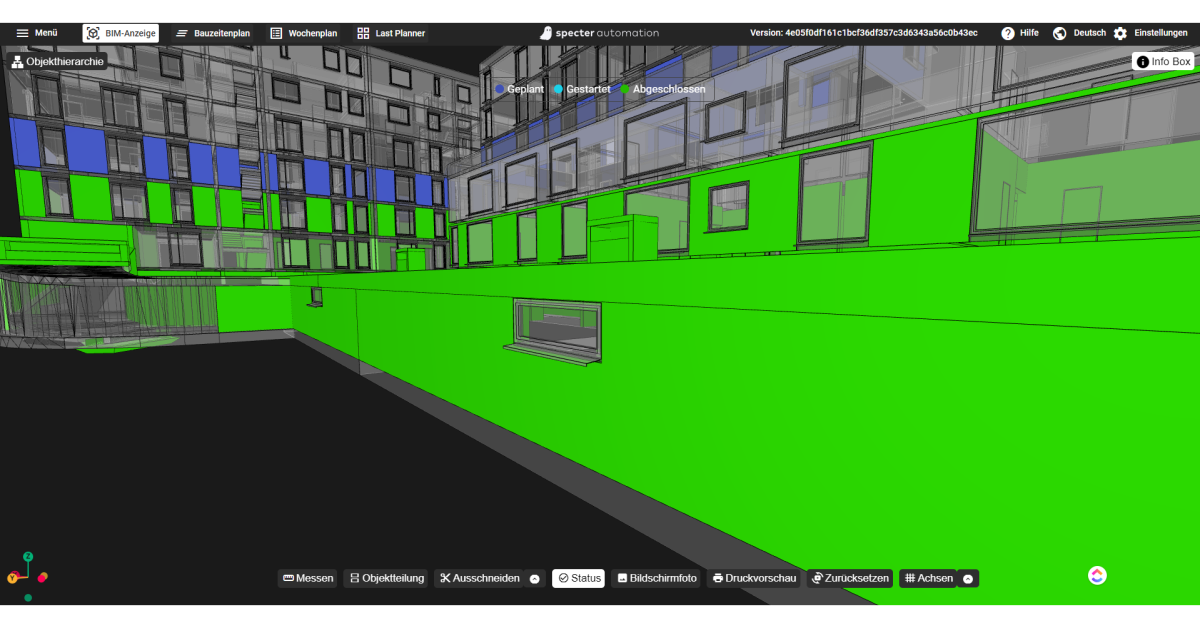Image resolution: width=1200 pixels, height=628 pixels.
Task: Change language via Deutsch selector
Action: 1079,33
